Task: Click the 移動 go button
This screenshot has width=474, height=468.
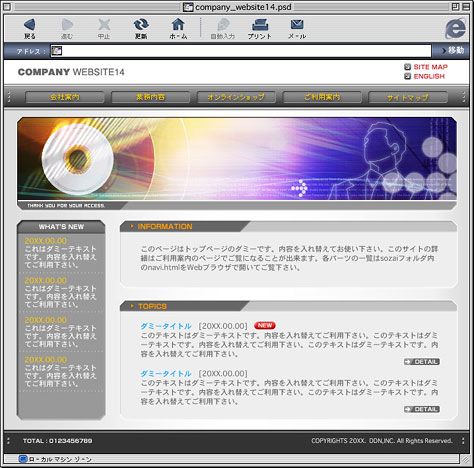Action: point(453,50)
